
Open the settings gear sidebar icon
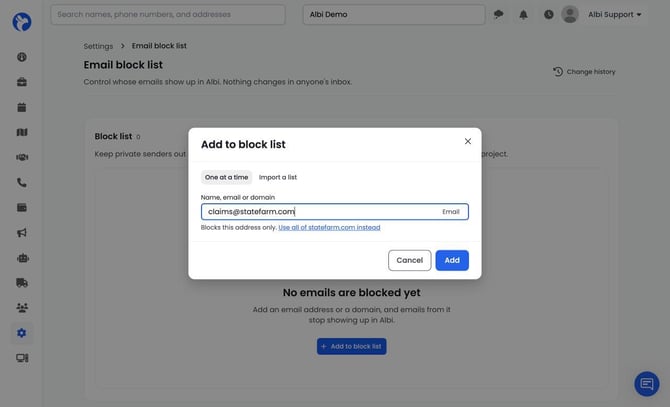tap(22, 333)
